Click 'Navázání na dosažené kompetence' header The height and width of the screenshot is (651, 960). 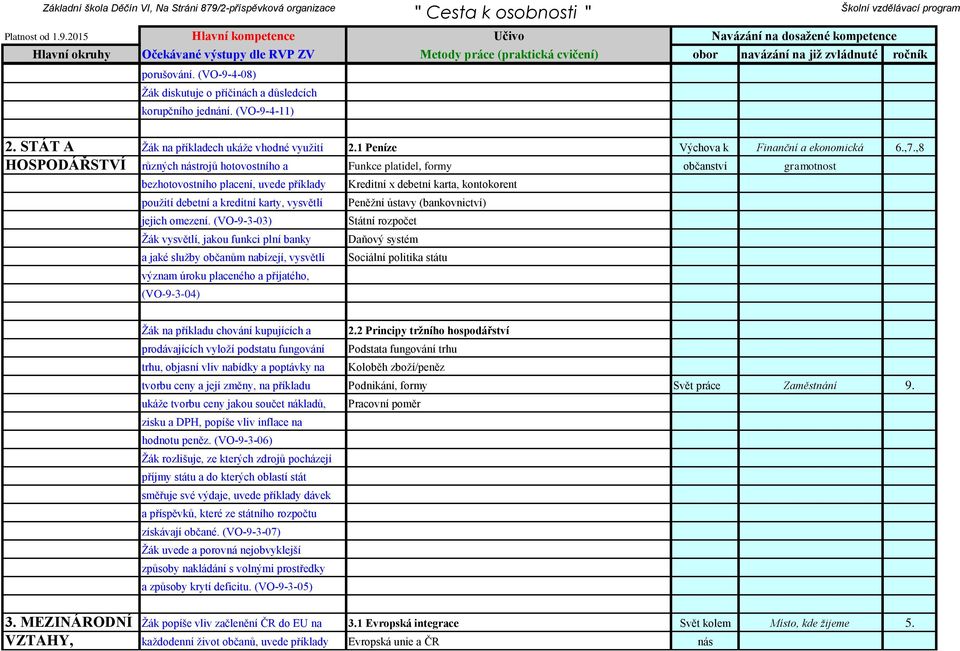804,36
